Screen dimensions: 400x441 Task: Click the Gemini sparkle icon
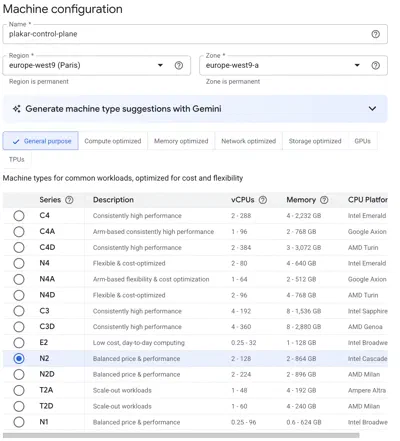click(17, 109)
